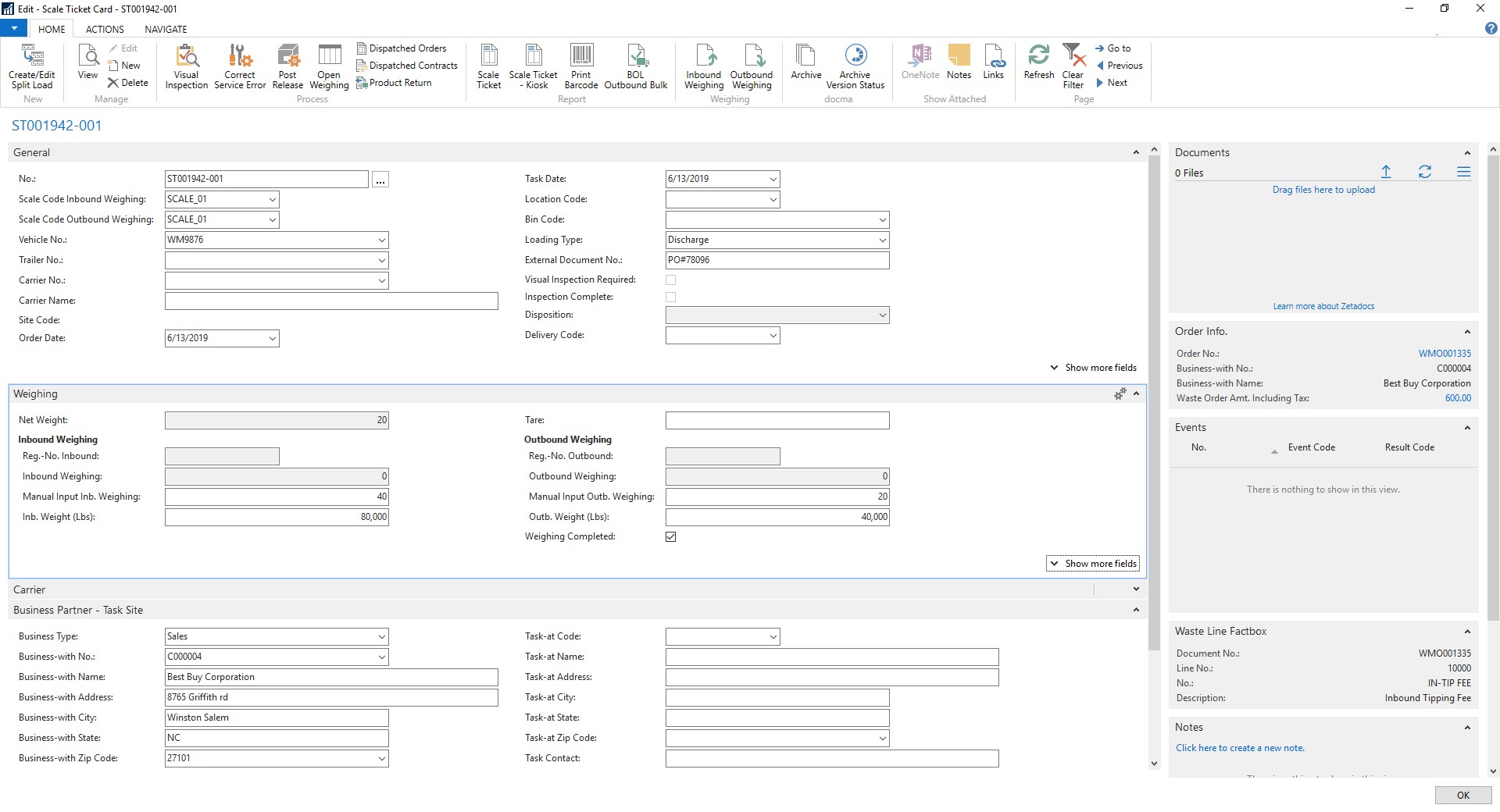This screenshot has height=812, width=1500.
Task: Start Inbound Weighing
Action: (704, 67)
